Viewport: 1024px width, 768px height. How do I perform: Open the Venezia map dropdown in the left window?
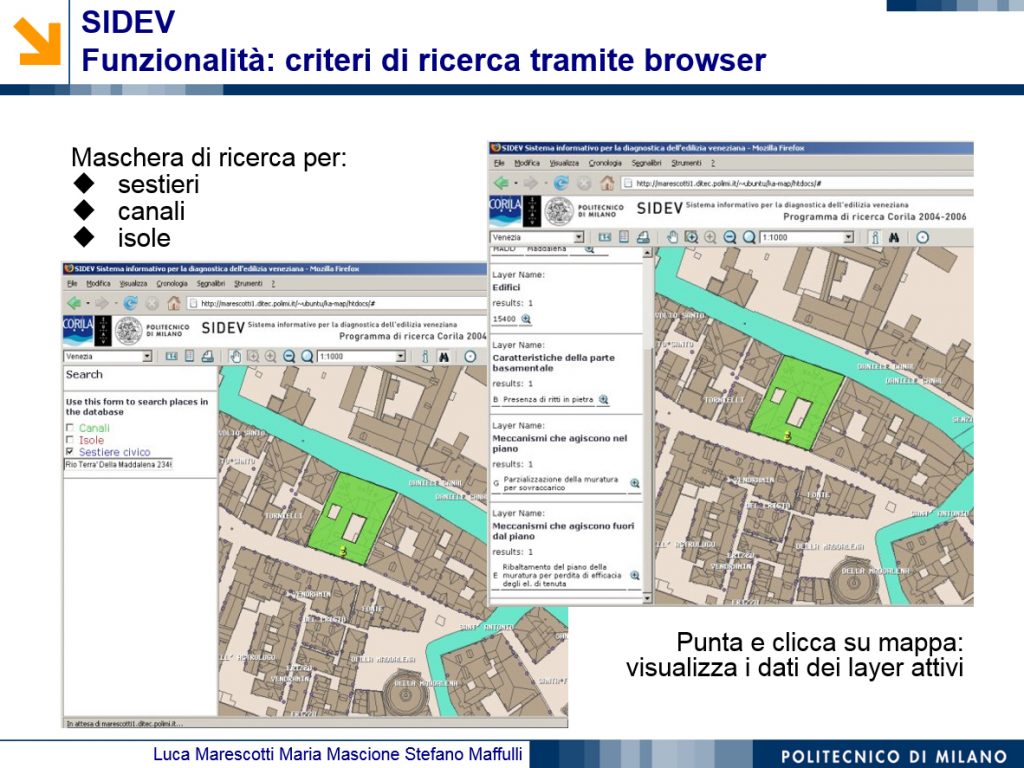[147, 356]
